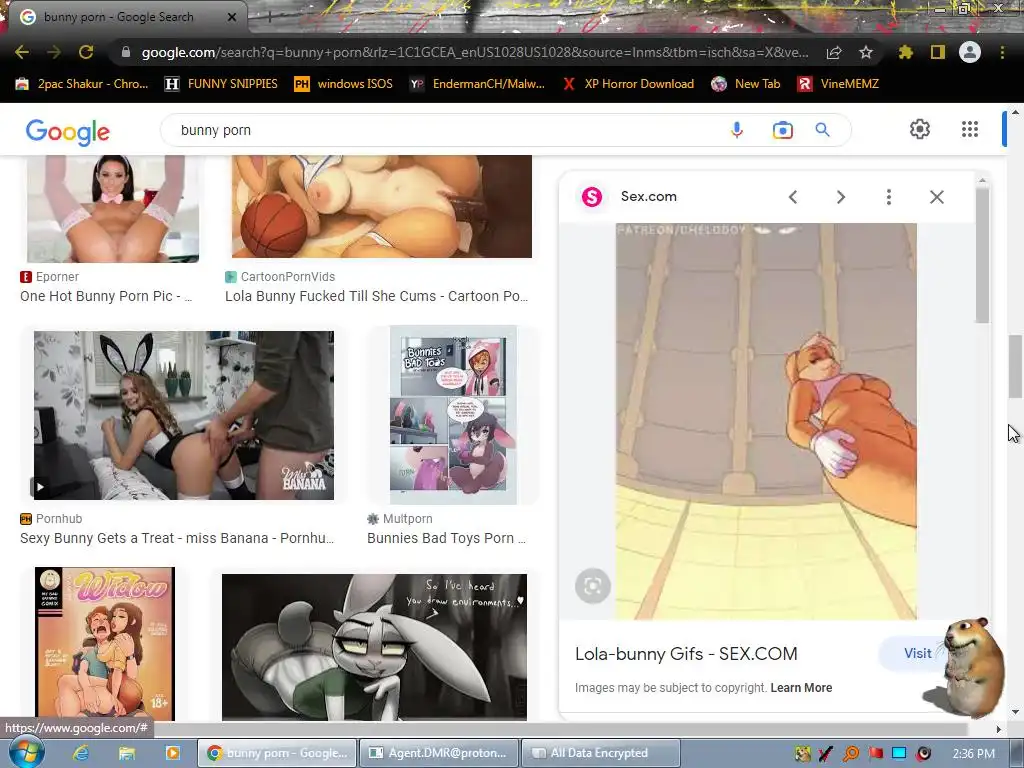Screen dimensions: 1024x768
Task: Switch to All Data Encrypted taskbar window
Action: coord(601,753)
